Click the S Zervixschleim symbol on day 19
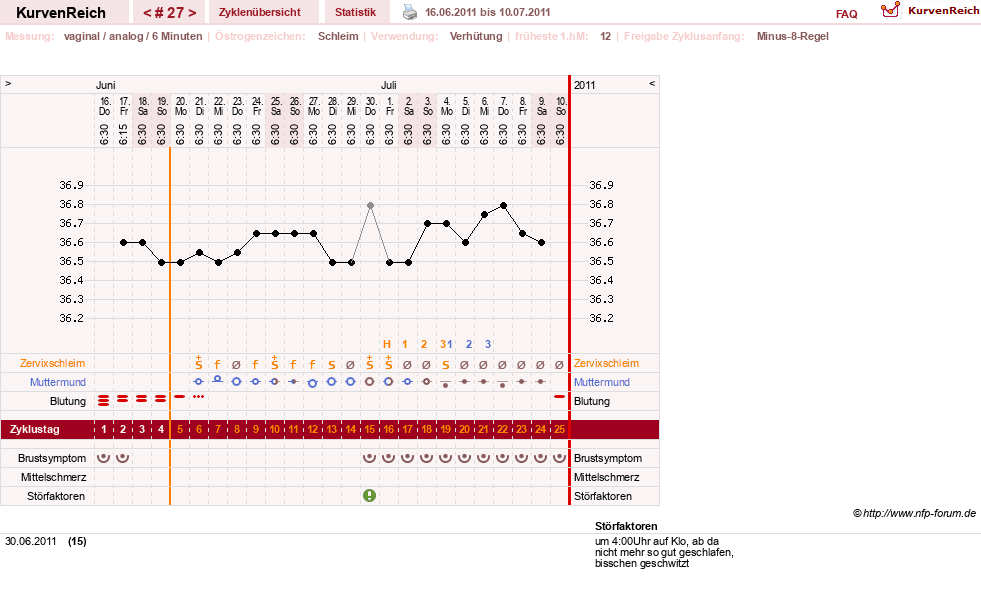Screen dimensions: 981x594 coord(445,365)
